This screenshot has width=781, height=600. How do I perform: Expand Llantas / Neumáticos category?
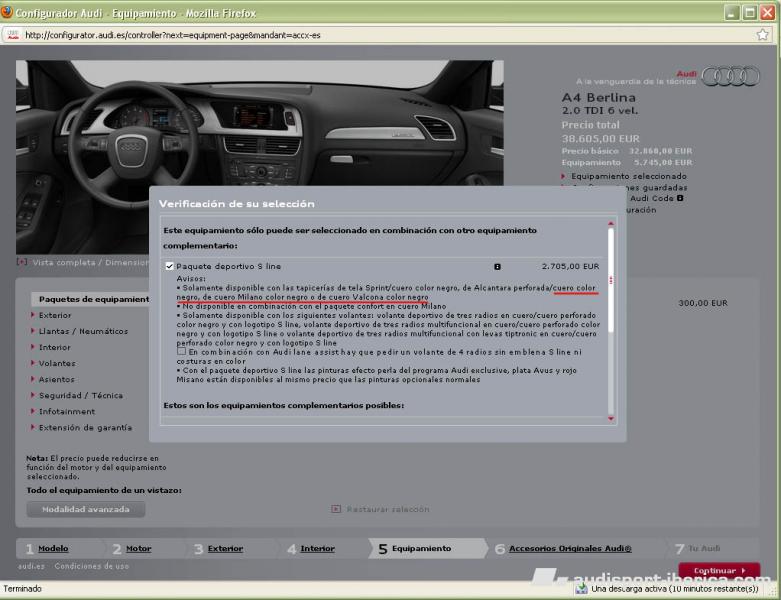[83, 331]
